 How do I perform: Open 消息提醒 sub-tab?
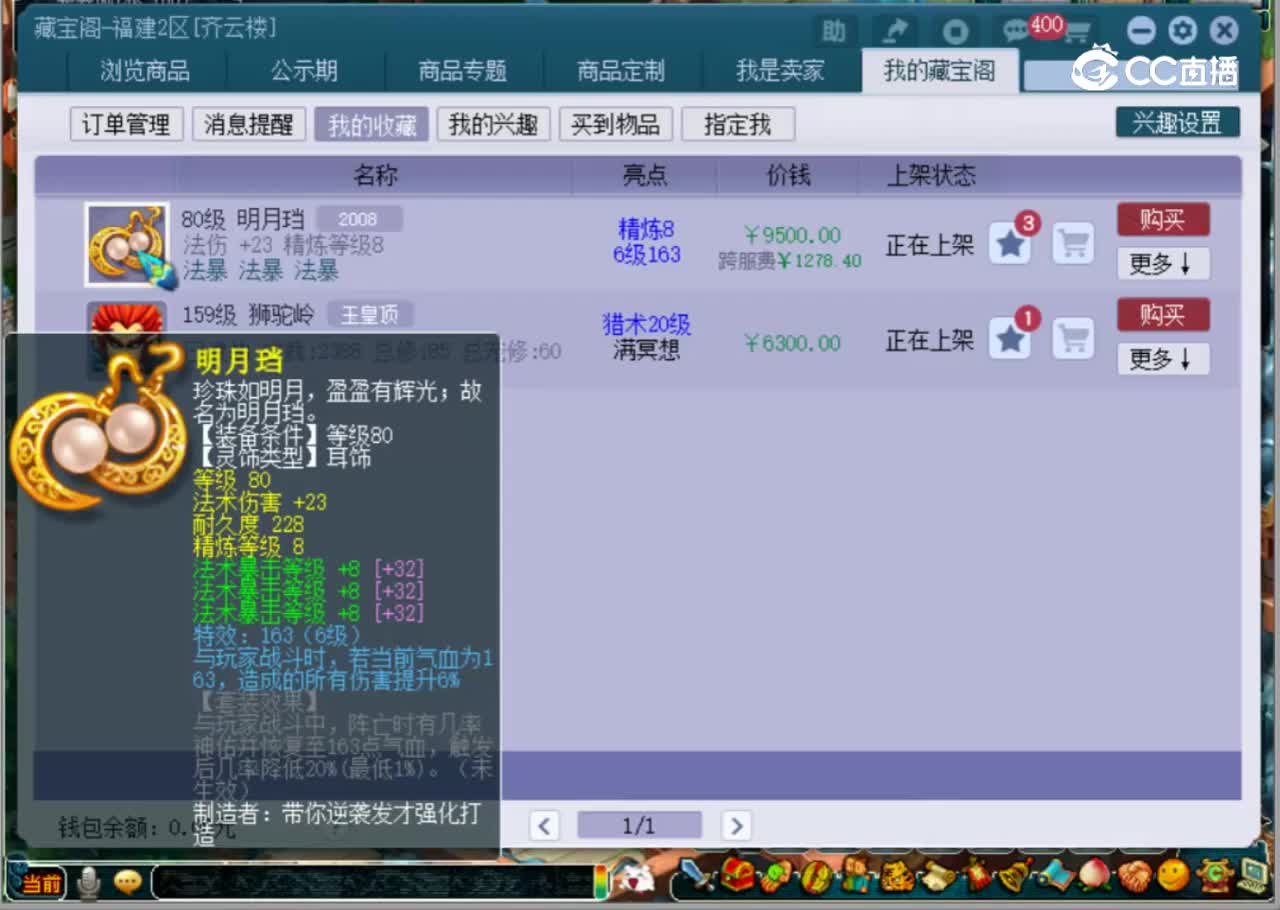pos(249,125)
